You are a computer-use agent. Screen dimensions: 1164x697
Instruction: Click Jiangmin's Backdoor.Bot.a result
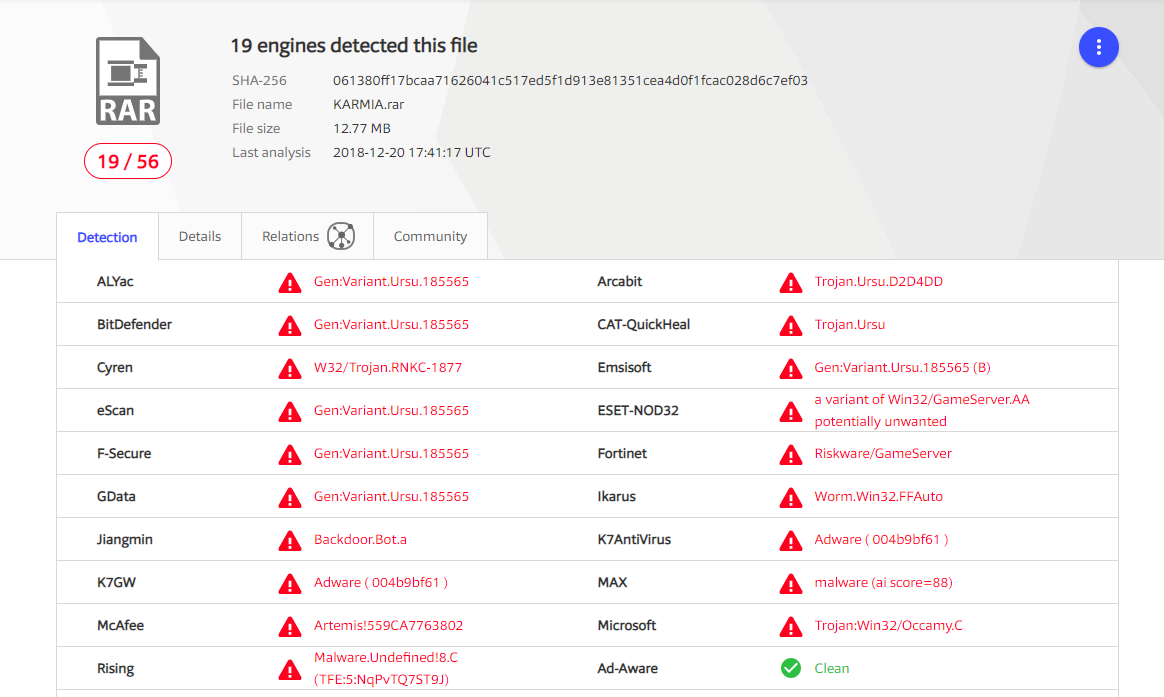360,540
